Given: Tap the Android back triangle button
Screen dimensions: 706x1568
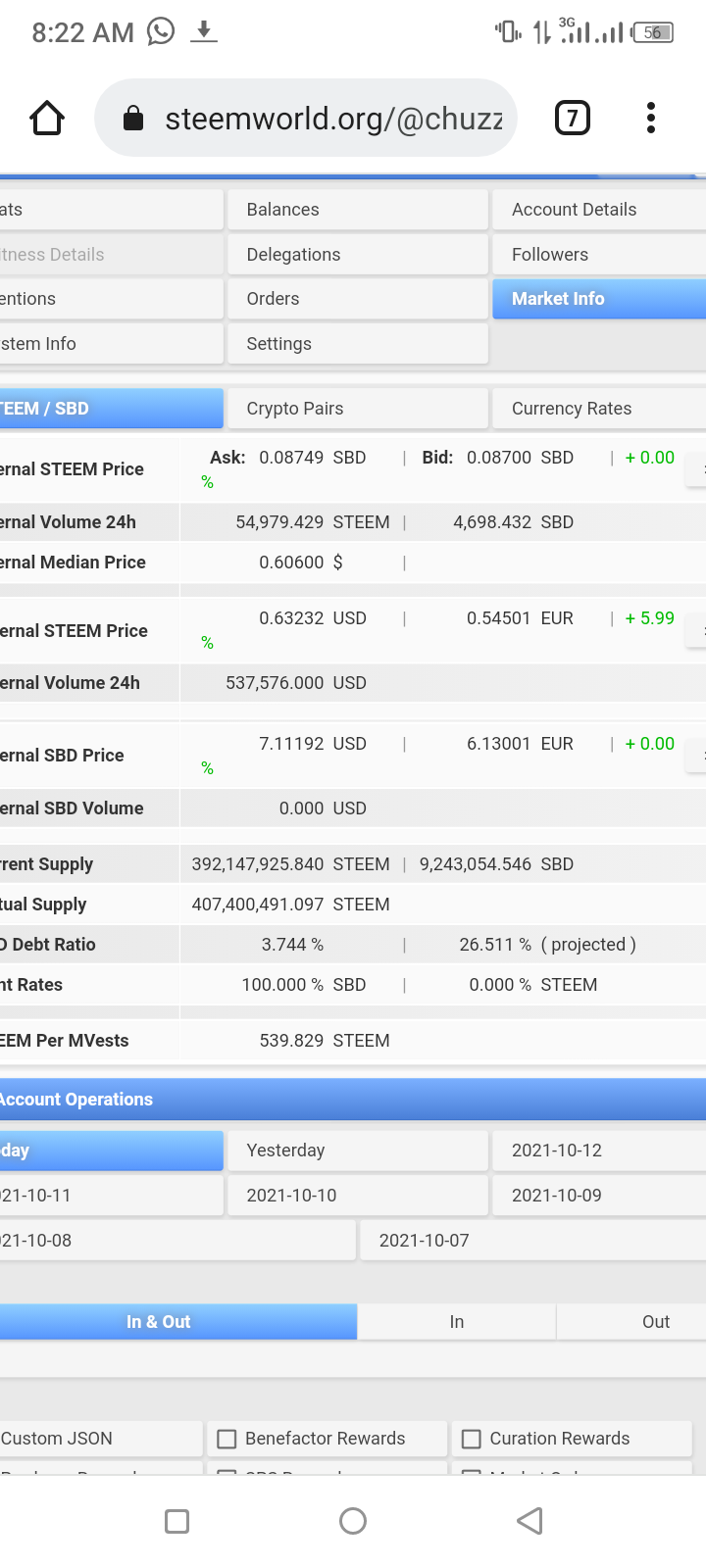Looking at the screenshot, I should click(x=529, y=1521).
